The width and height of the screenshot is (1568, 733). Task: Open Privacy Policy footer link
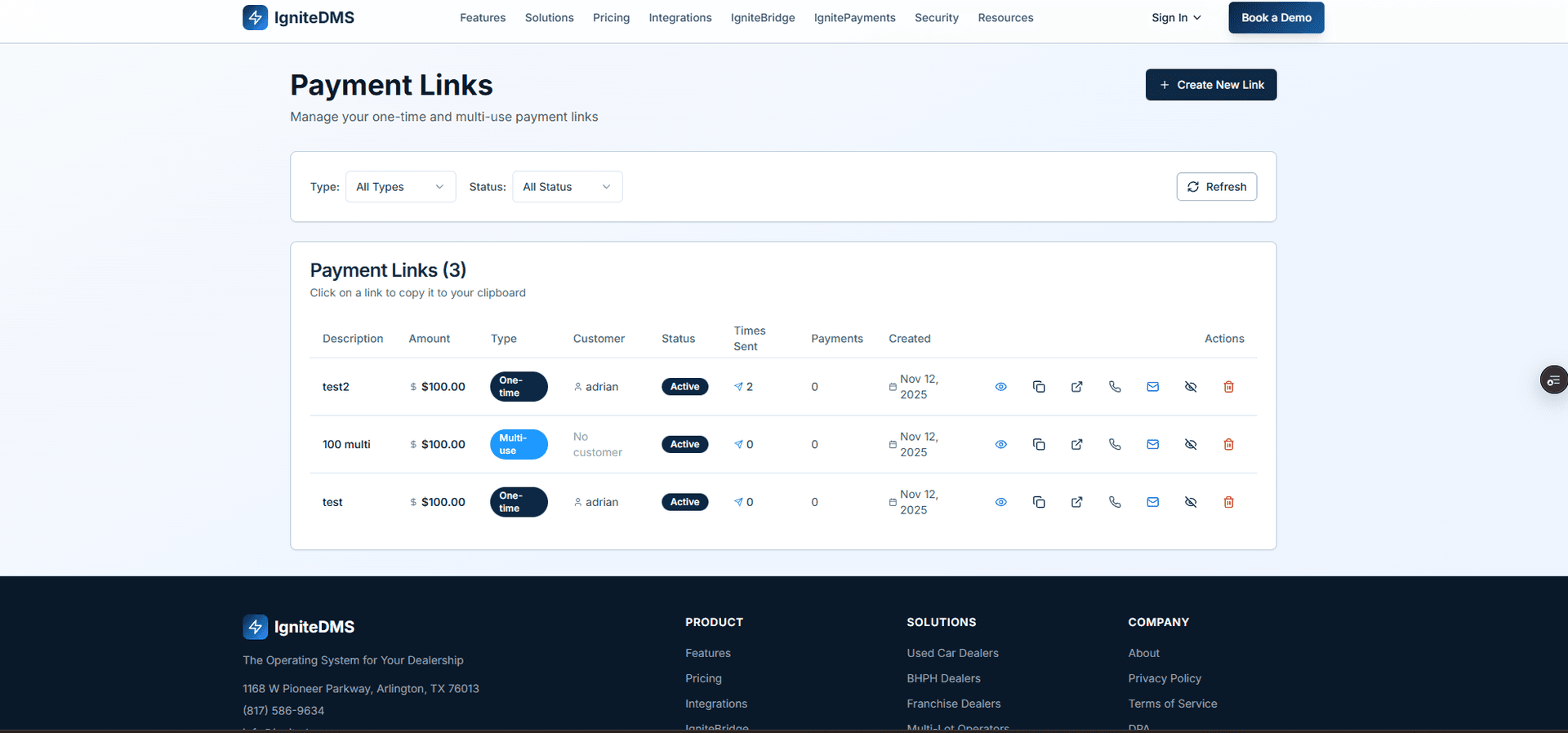pos(1164,678)
